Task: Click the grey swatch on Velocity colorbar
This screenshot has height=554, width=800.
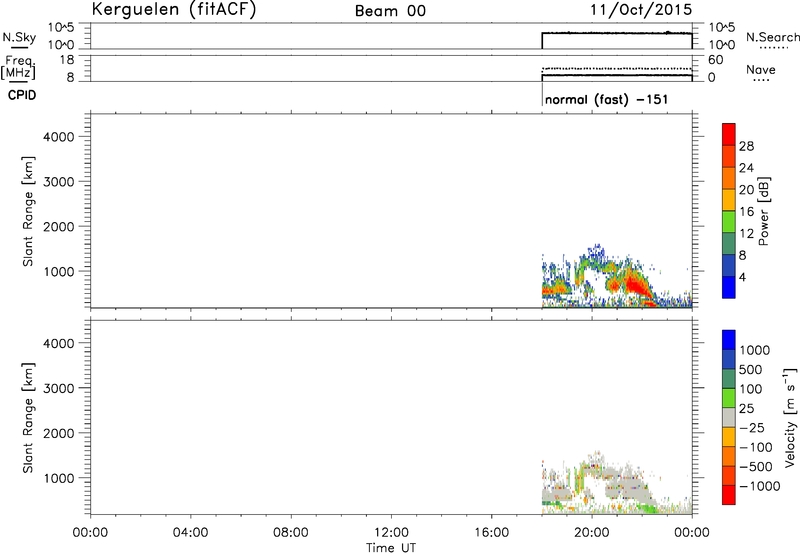Action: [x=729, y=418]
